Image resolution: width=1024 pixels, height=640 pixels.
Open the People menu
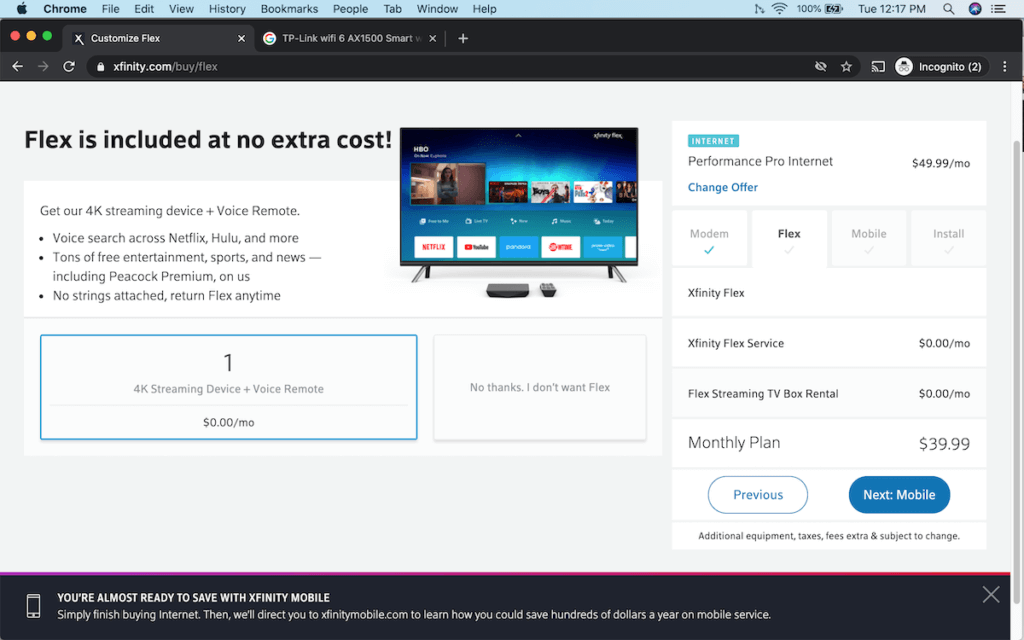350,8
